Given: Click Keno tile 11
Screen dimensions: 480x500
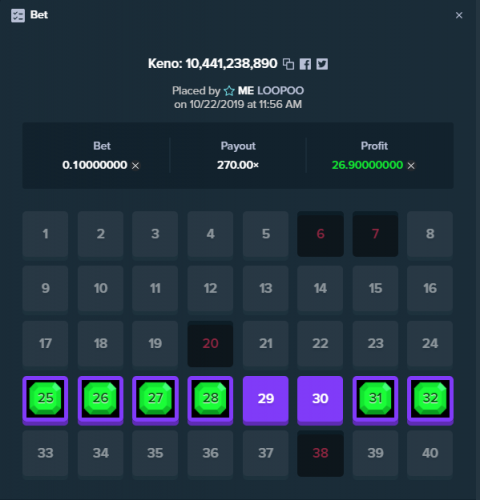Looking at the screenshot, I should [x=155, y=289].
